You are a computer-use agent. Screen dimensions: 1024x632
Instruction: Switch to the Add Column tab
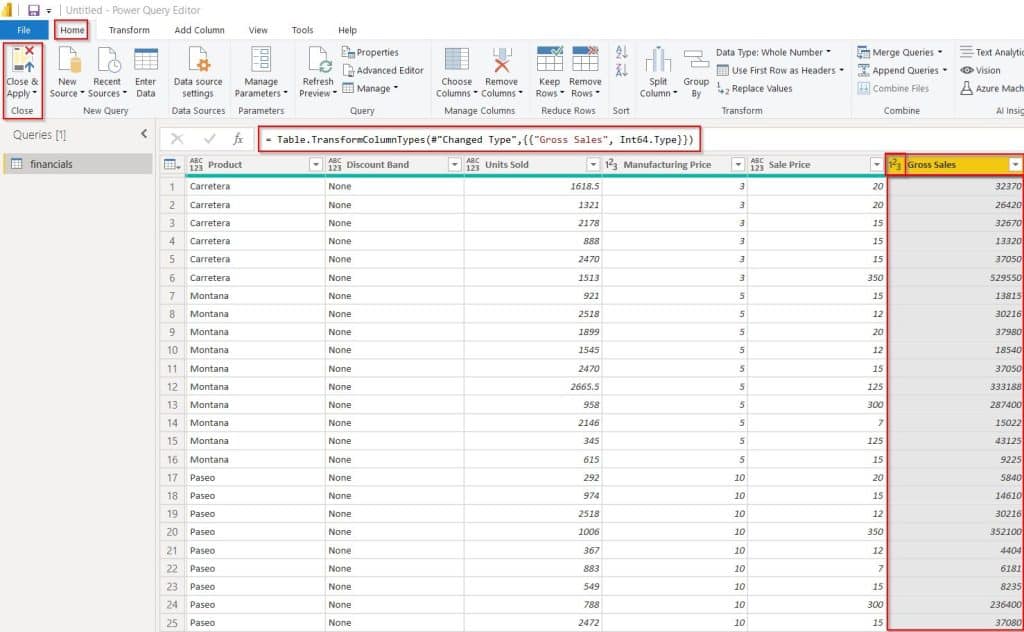pos(199,30)
